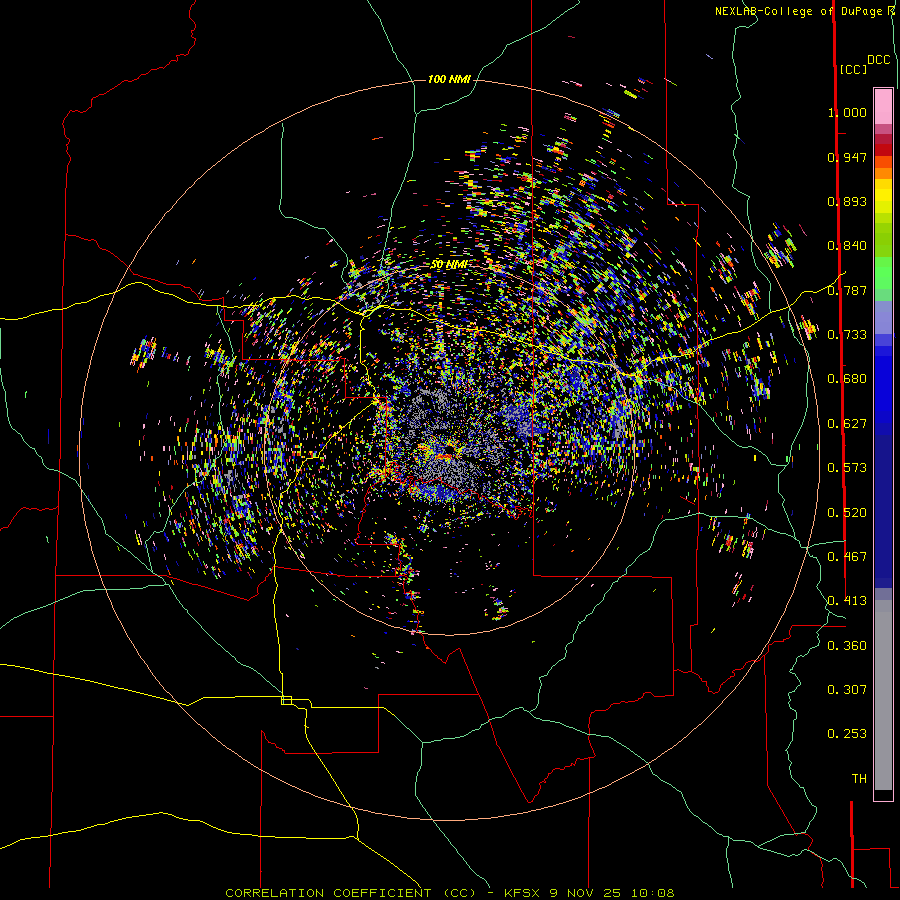Click the 100 NMI range ring label
900x900 pixels.
pos(449,79)
